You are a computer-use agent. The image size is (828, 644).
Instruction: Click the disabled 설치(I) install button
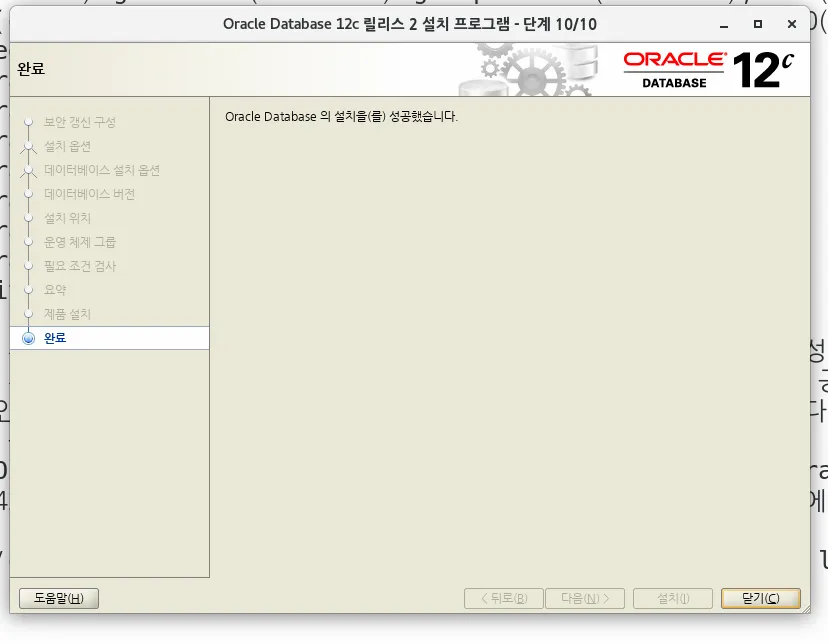(673, 598)
